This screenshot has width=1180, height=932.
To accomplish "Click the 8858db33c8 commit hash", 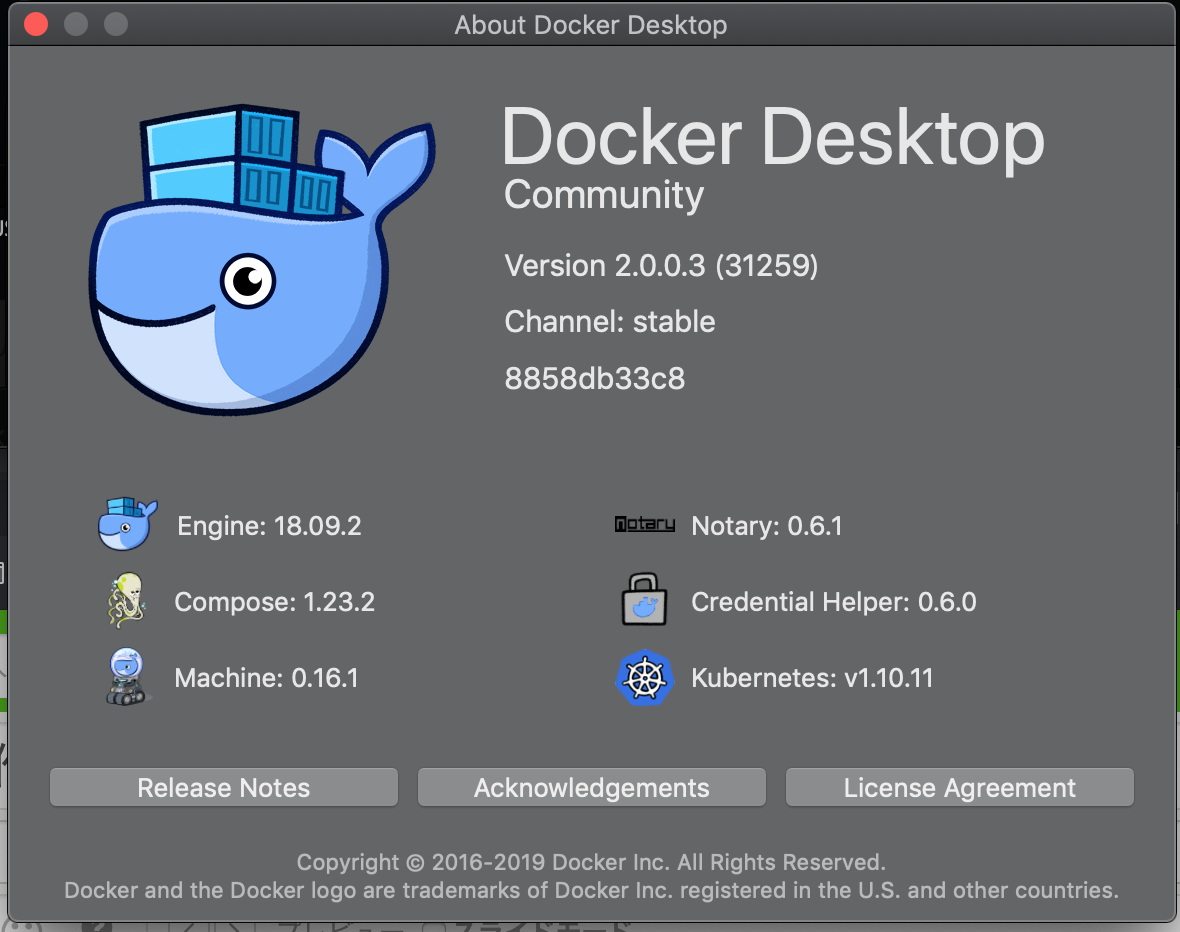I will [x=595, y=379].
